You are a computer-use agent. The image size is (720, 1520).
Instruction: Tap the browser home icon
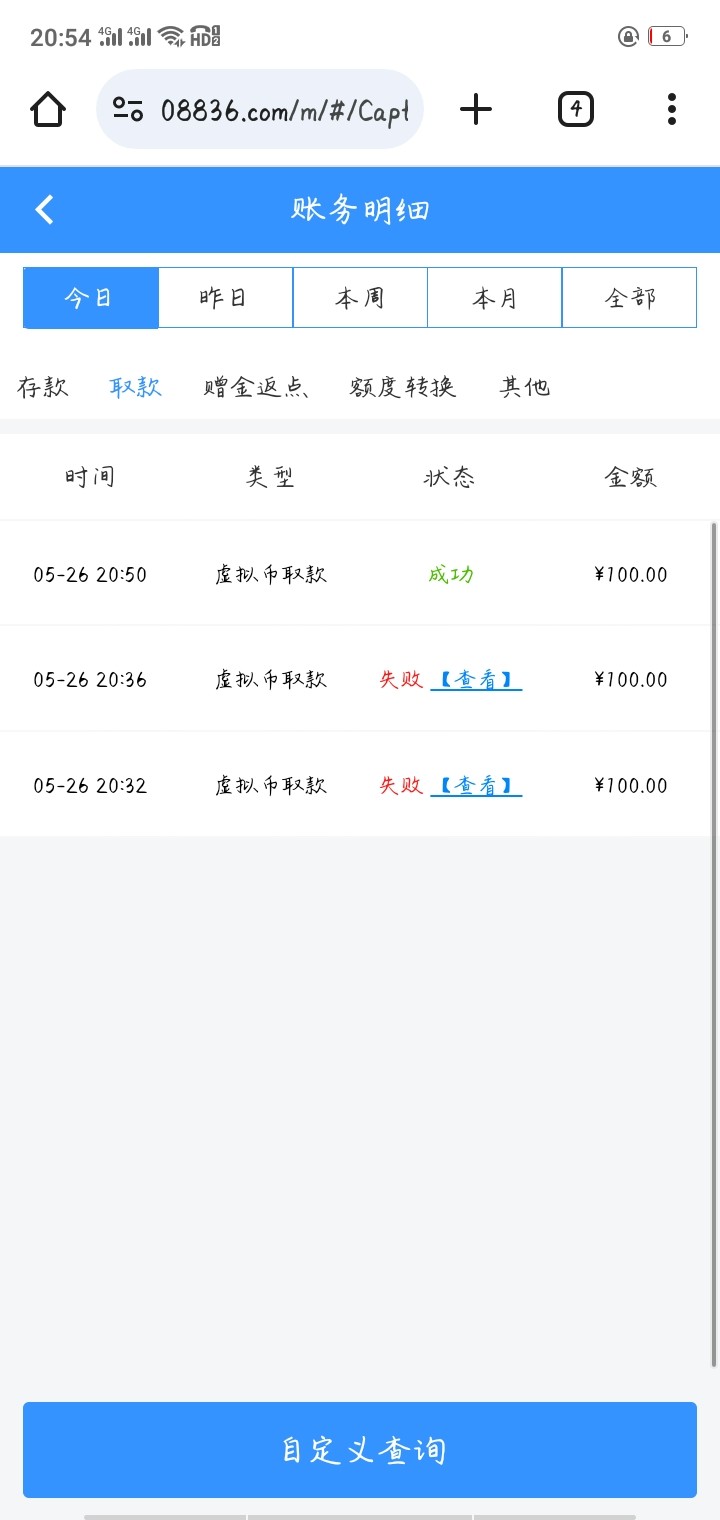pos(48,109)
